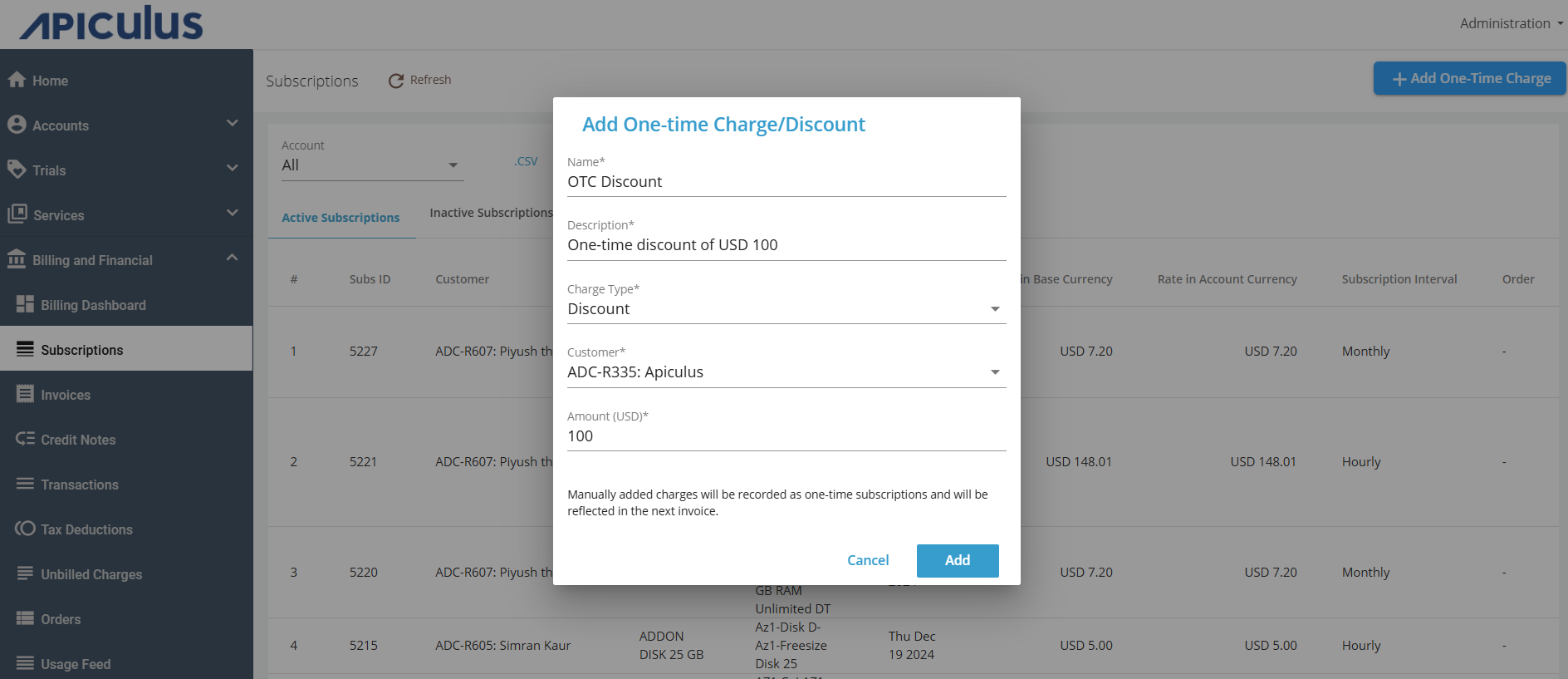Open the Account filter dropdown showing All
This screenshot has height=679, width=1568.
[x=372, y=165]
